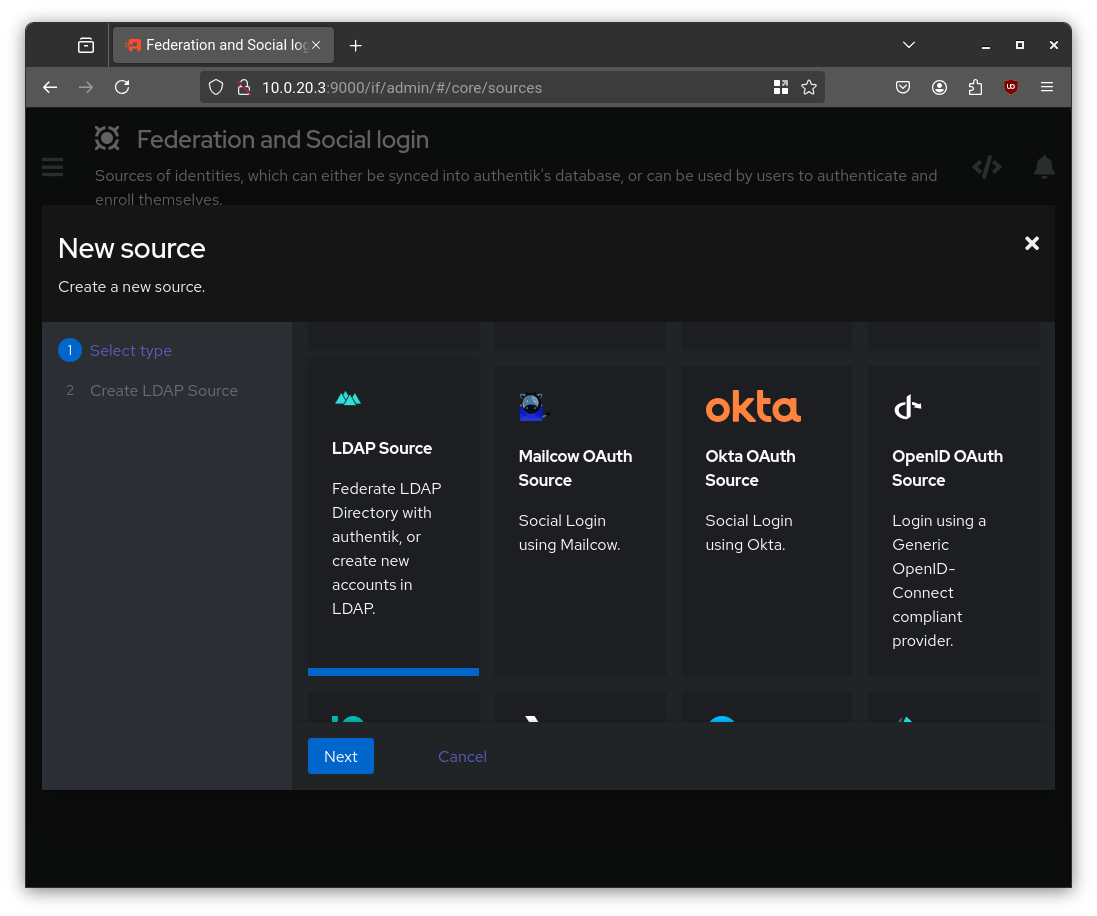Click the browser forward arrow
Image resolution: width=1097 pixels, height=916 pixels.
(86, 87)
